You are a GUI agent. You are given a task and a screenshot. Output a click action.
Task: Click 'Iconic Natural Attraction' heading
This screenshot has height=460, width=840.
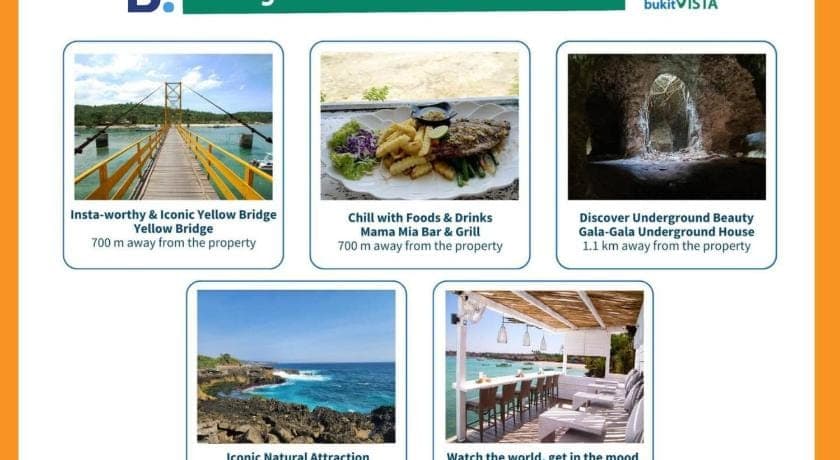pyautogui.click(x=297, y=456)
